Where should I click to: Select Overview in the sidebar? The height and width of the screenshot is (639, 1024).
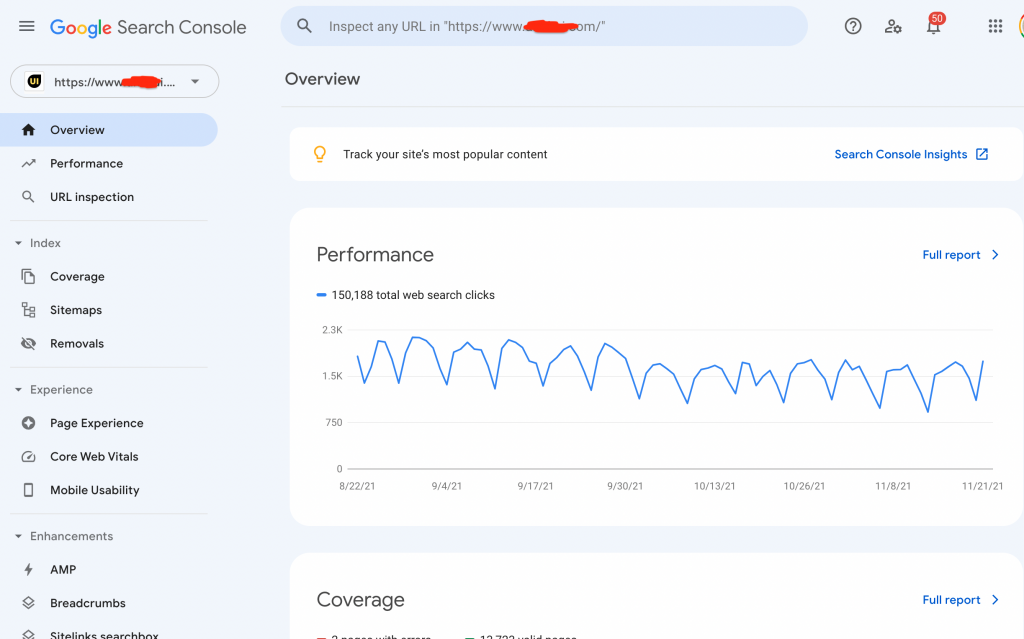coord(108,129)
